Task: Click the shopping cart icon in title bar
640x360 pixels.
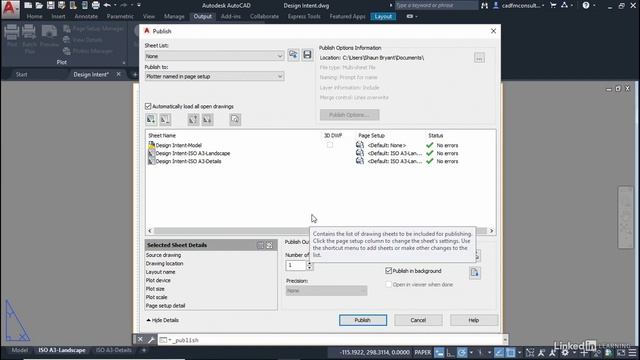Action: (x=553, y=5)
